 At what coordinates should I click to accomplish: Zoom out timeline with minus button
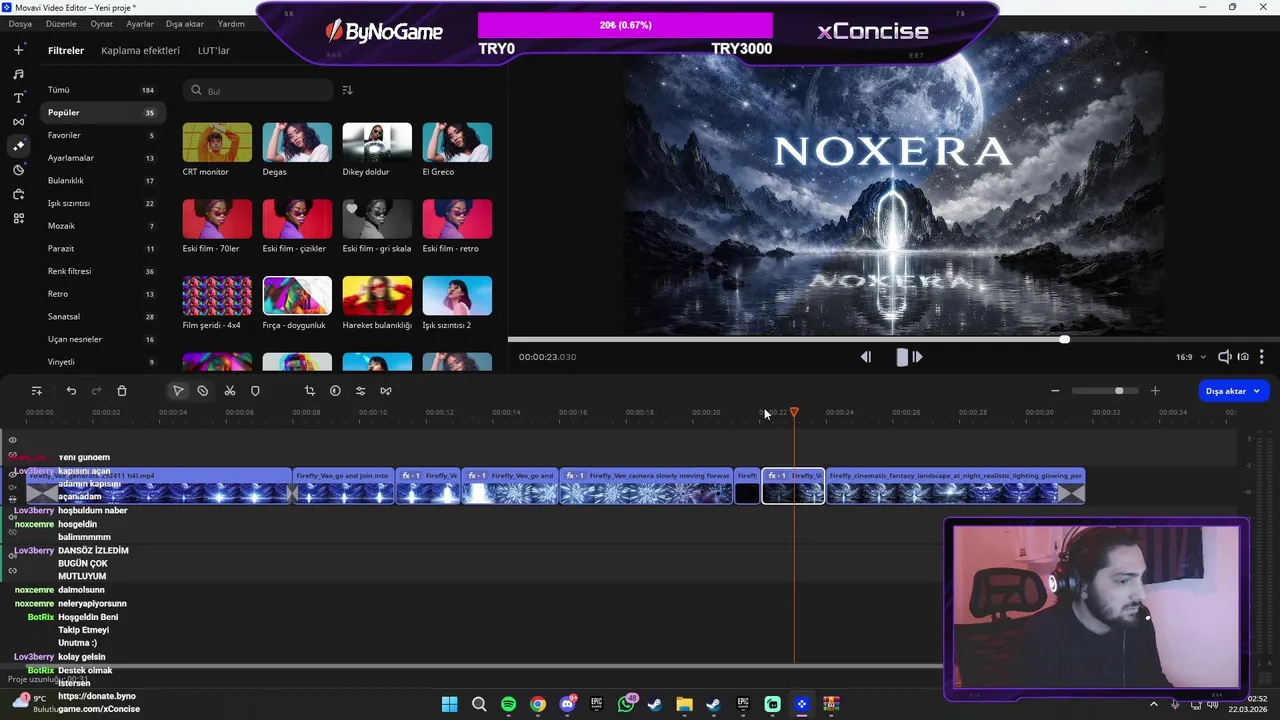(1055, 391)
